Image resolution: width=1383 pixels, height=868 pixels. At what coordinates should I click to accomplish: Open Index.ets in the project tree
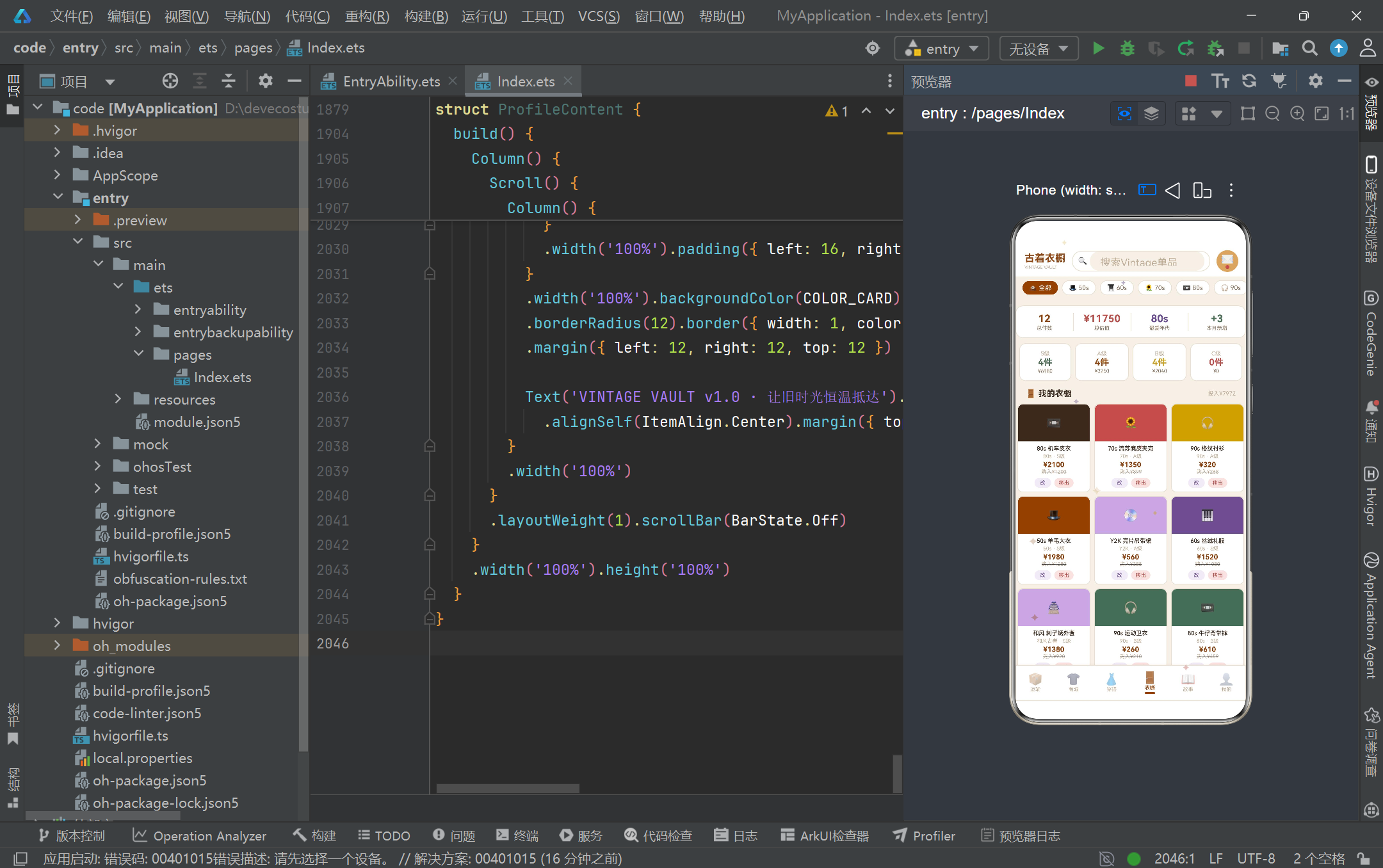pos(222,377)
